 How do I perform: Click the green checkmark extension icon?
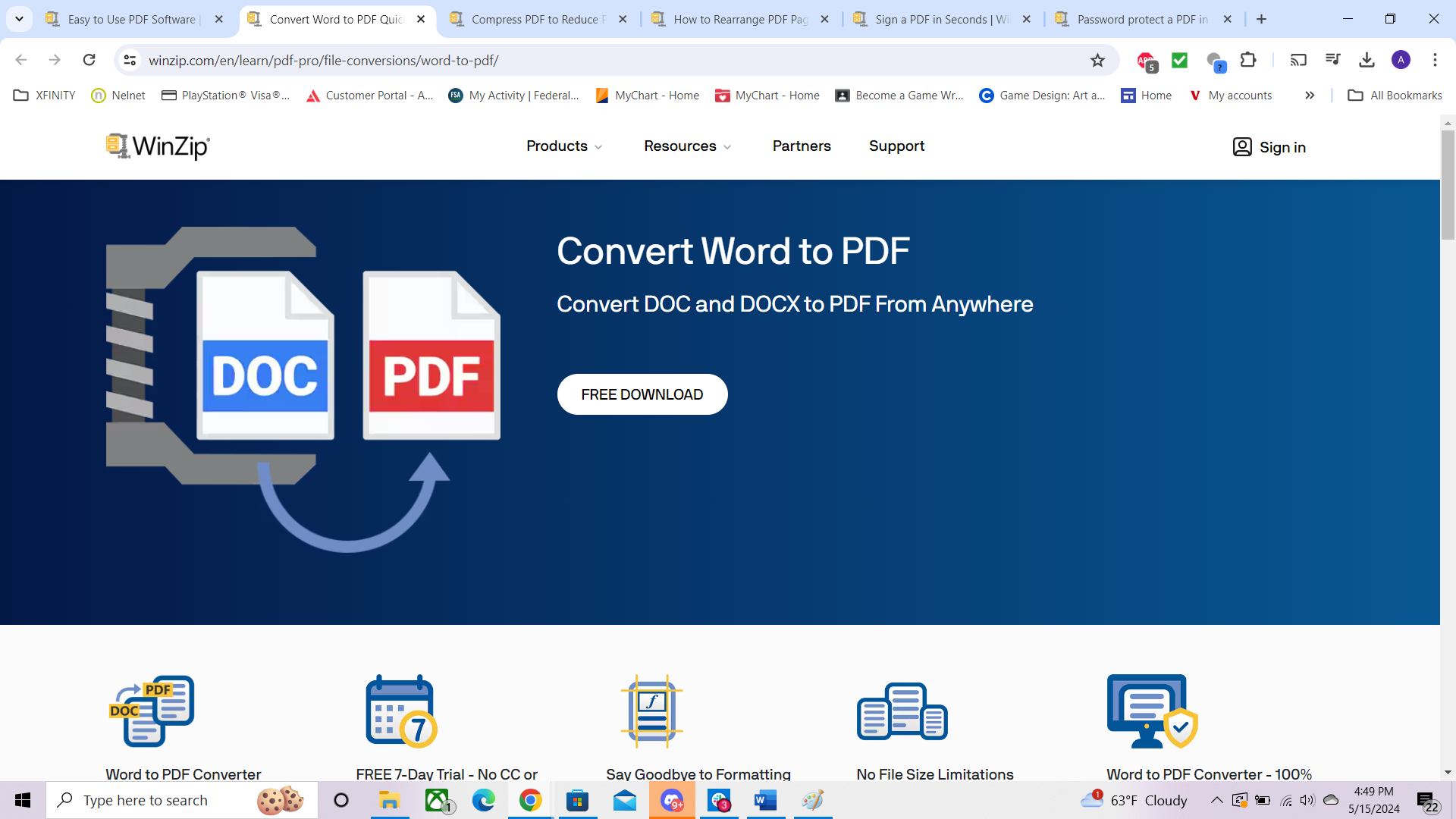pos(1179,60)
